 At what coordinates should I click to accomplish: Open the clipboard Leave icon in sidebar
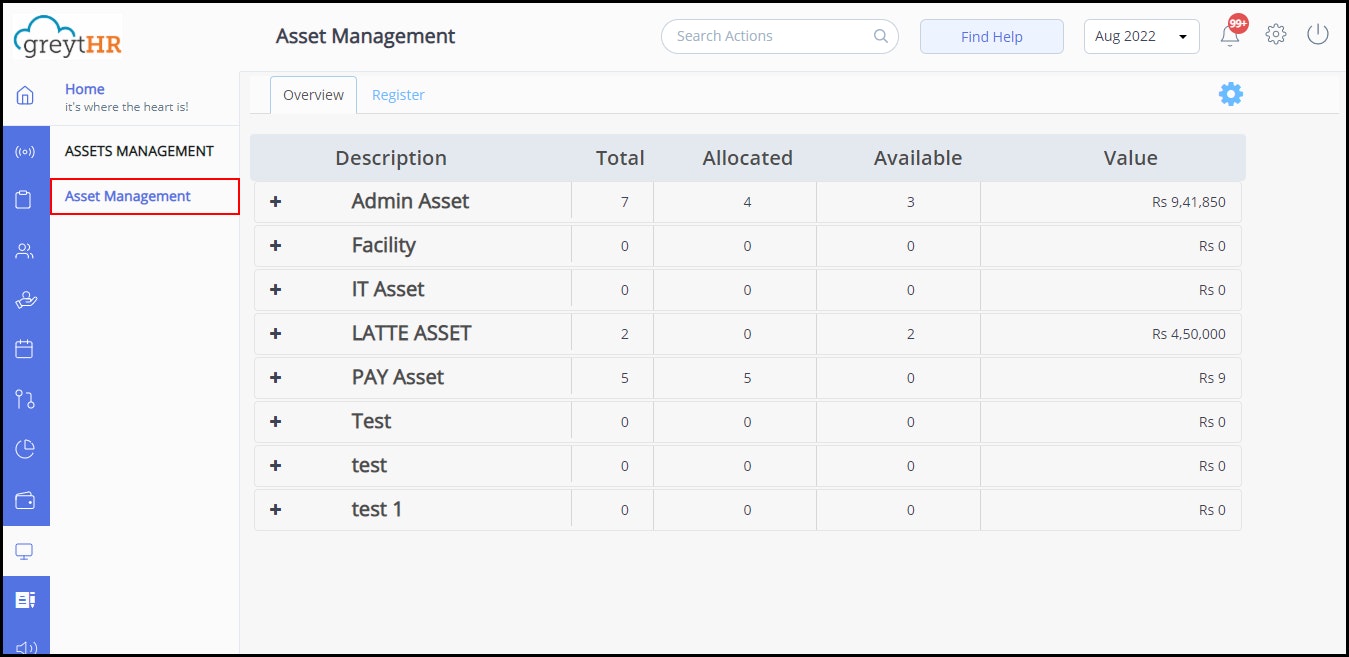coord(25,199)
